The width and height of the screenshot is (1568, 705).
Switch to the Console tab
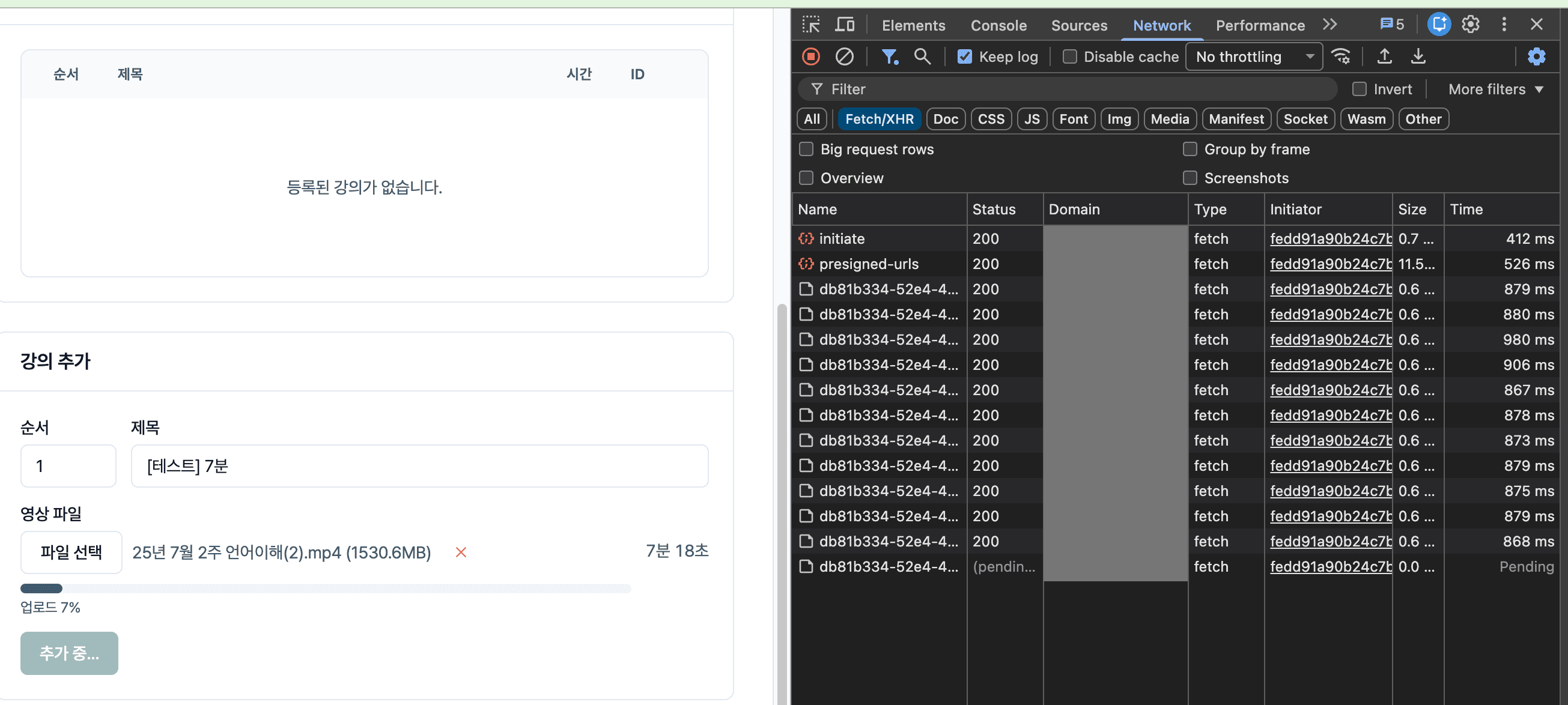point(998,26)
